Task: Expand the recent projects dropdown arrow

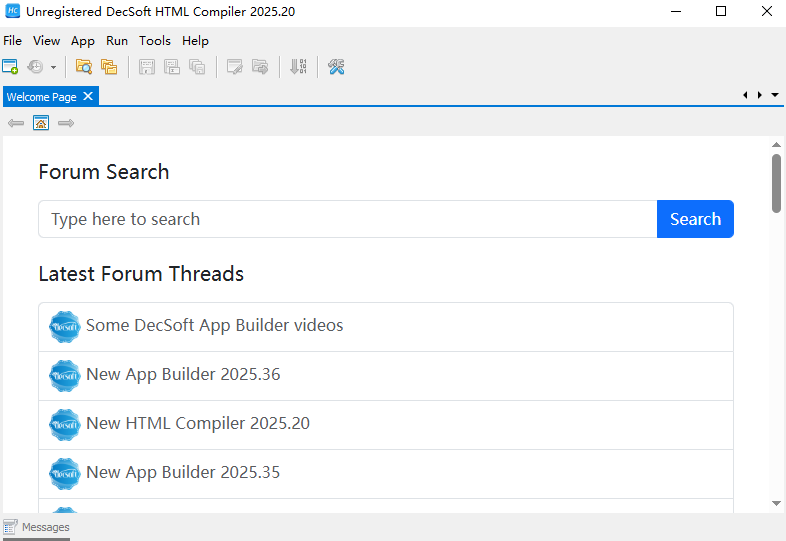Action: (53, 67)
